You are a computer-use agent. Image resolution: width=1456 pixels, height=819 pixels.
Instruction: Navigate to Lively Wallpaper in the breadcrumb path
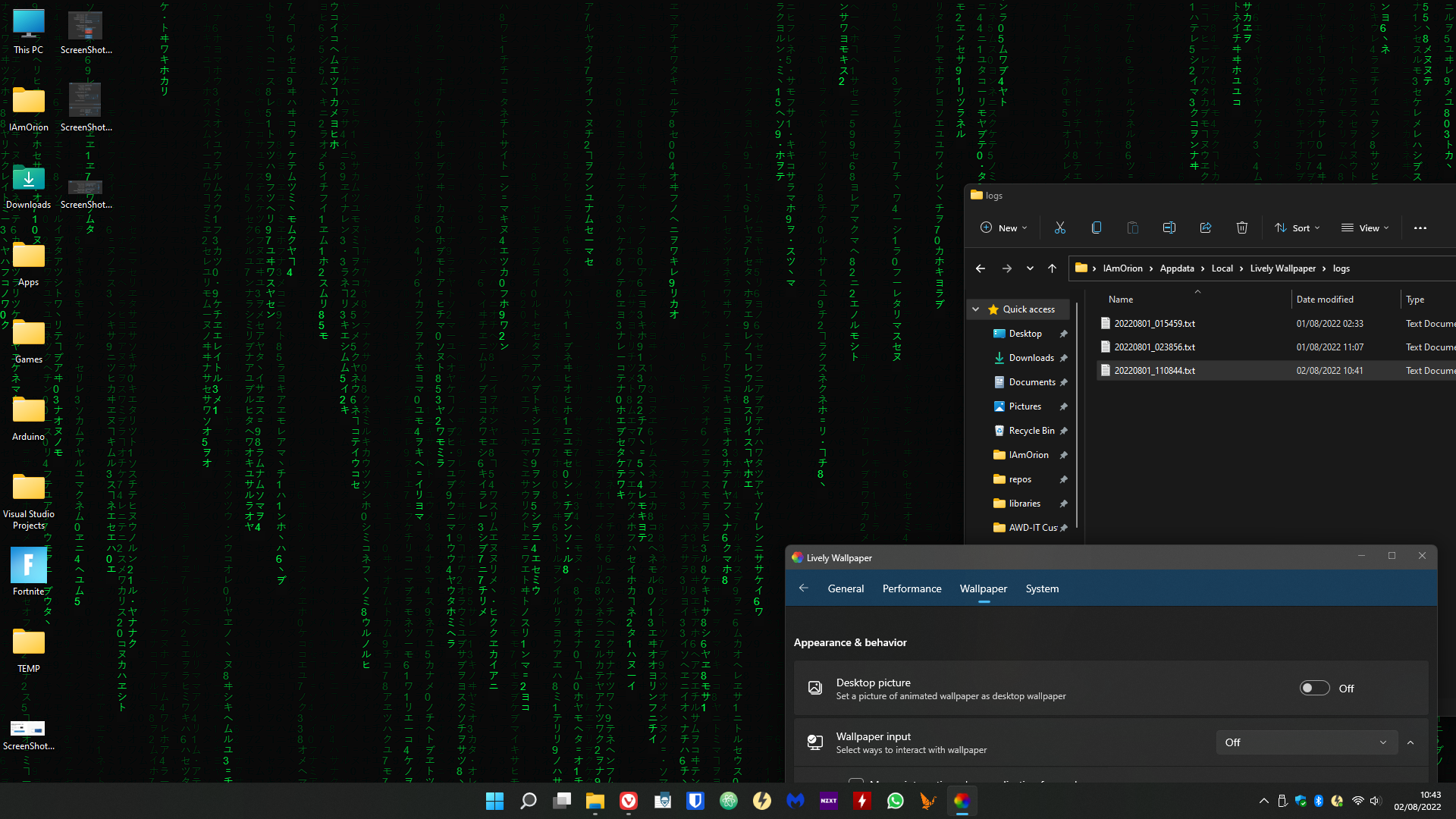[1283, 268]
